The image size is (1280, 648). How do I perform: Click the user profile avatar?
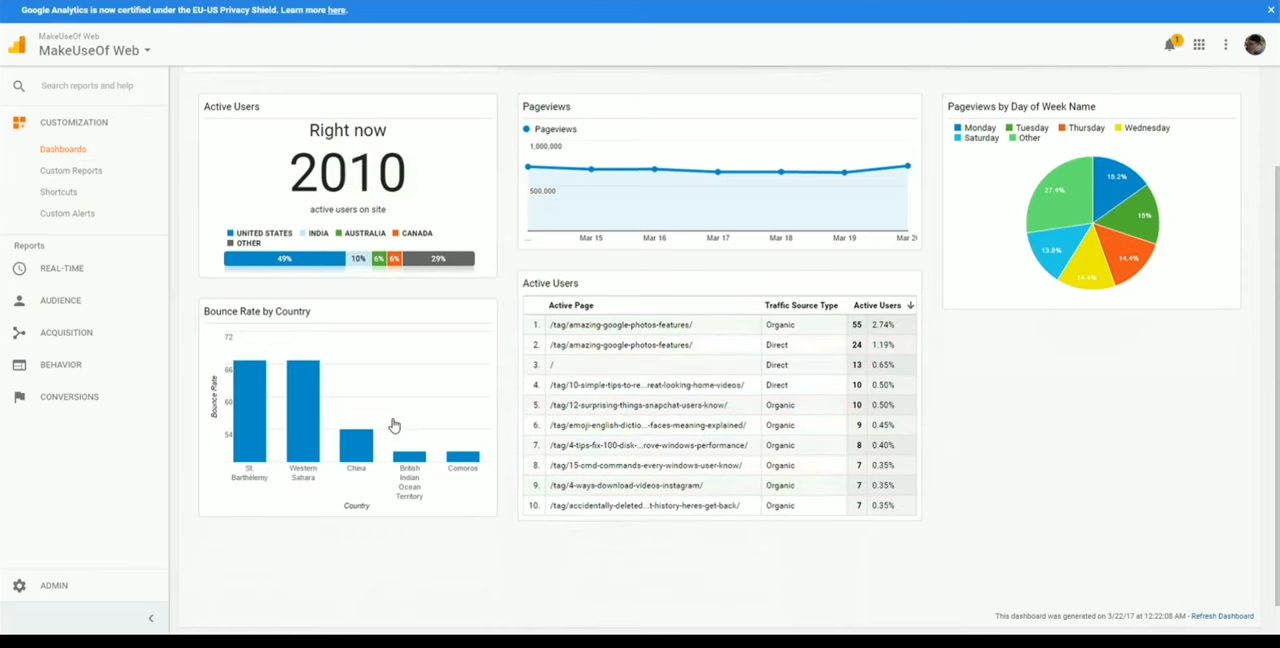(1254, 45)
